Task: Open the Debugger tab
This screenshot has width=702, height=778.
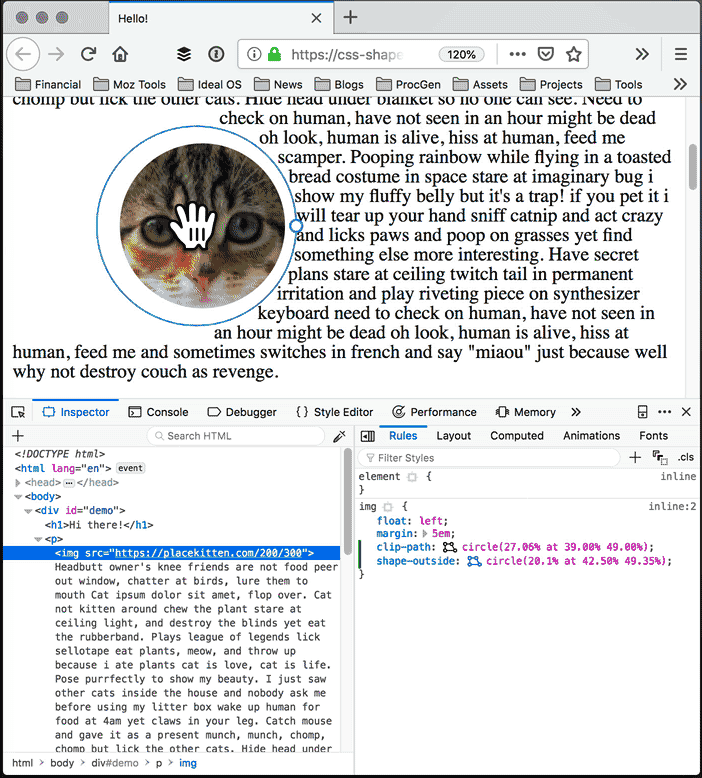Action: pos(242,412)
